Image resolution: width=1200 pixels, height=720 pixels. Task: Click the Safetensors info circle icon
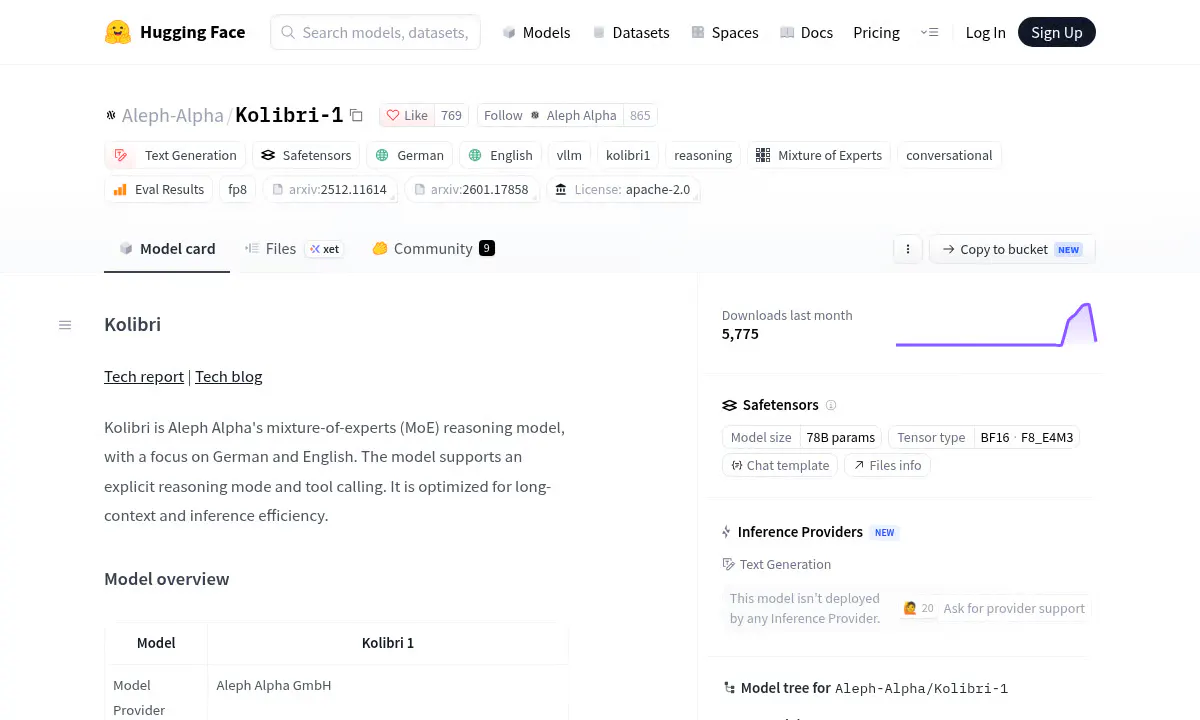[x=831, y=405]
